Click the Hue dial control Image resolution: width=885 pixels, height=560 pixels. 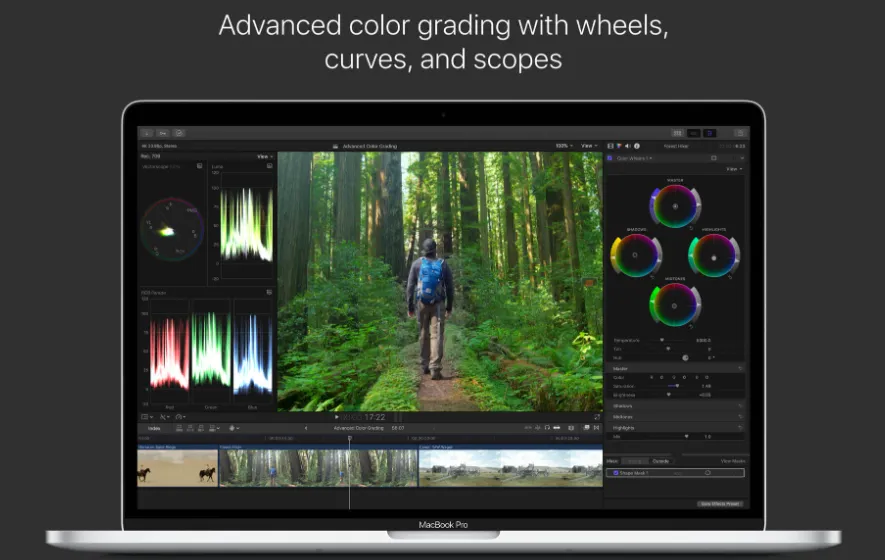(685, 358)
